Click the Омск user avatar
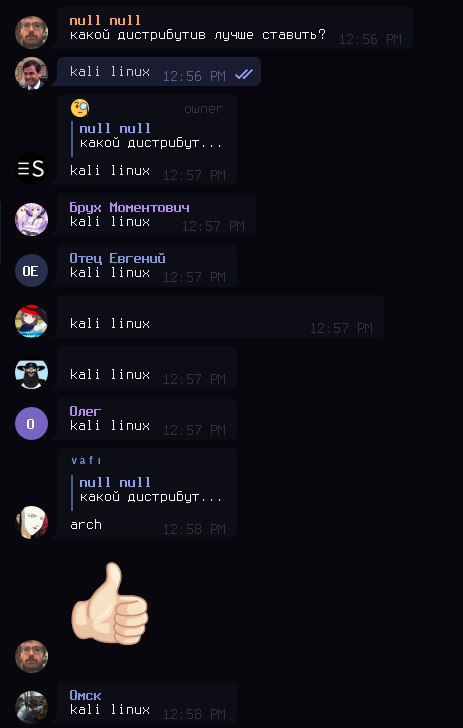Viewport: 463px width, 728px height. (x=31, y=707)
